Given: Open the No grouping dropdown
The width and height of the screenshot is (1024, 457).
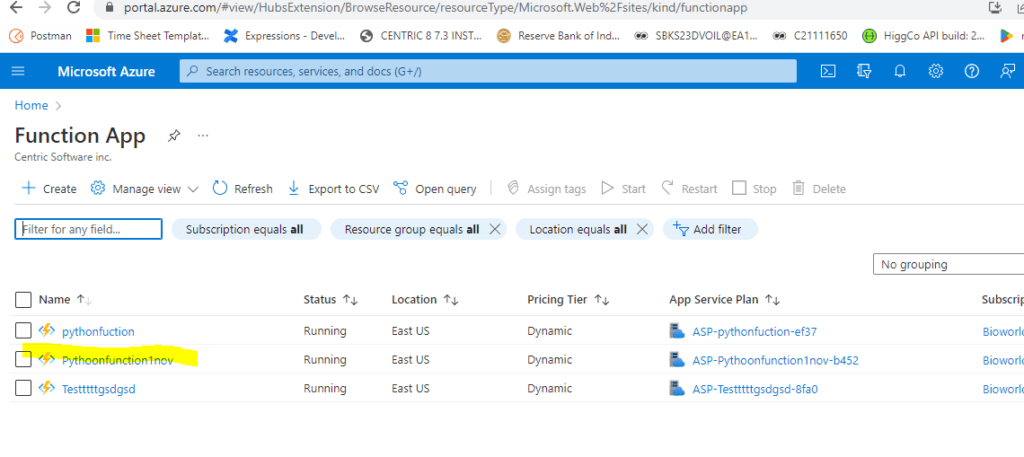Looking at the screenshot, I should [948, 264].
